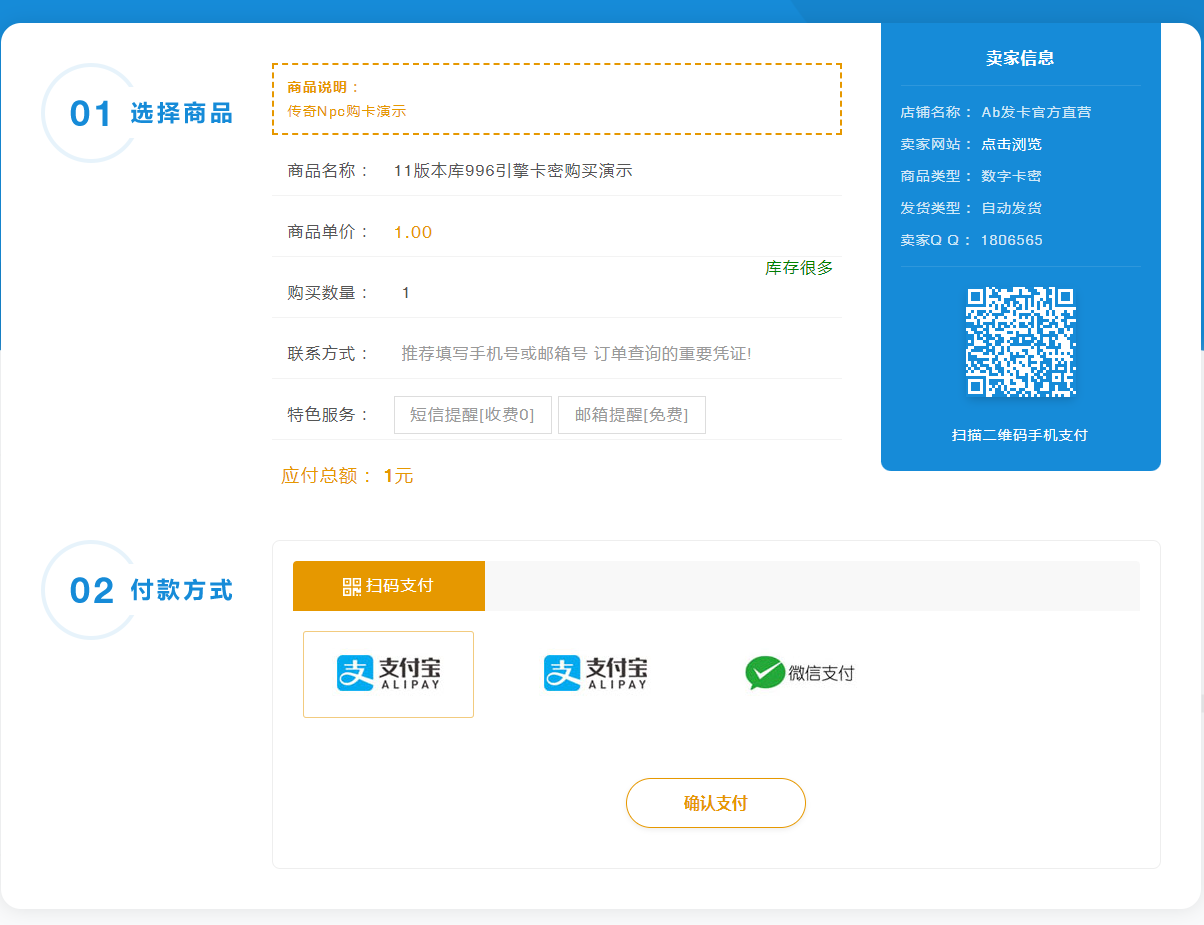
Task: Switch to the 扫码支付 tab label
Action: click(399, 586)
